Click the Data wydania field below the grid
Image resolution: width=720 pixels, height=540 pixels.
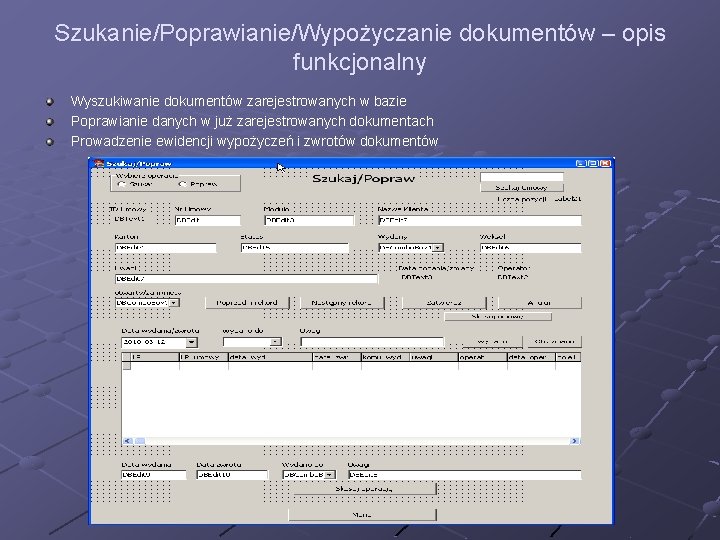click(154, 475)
